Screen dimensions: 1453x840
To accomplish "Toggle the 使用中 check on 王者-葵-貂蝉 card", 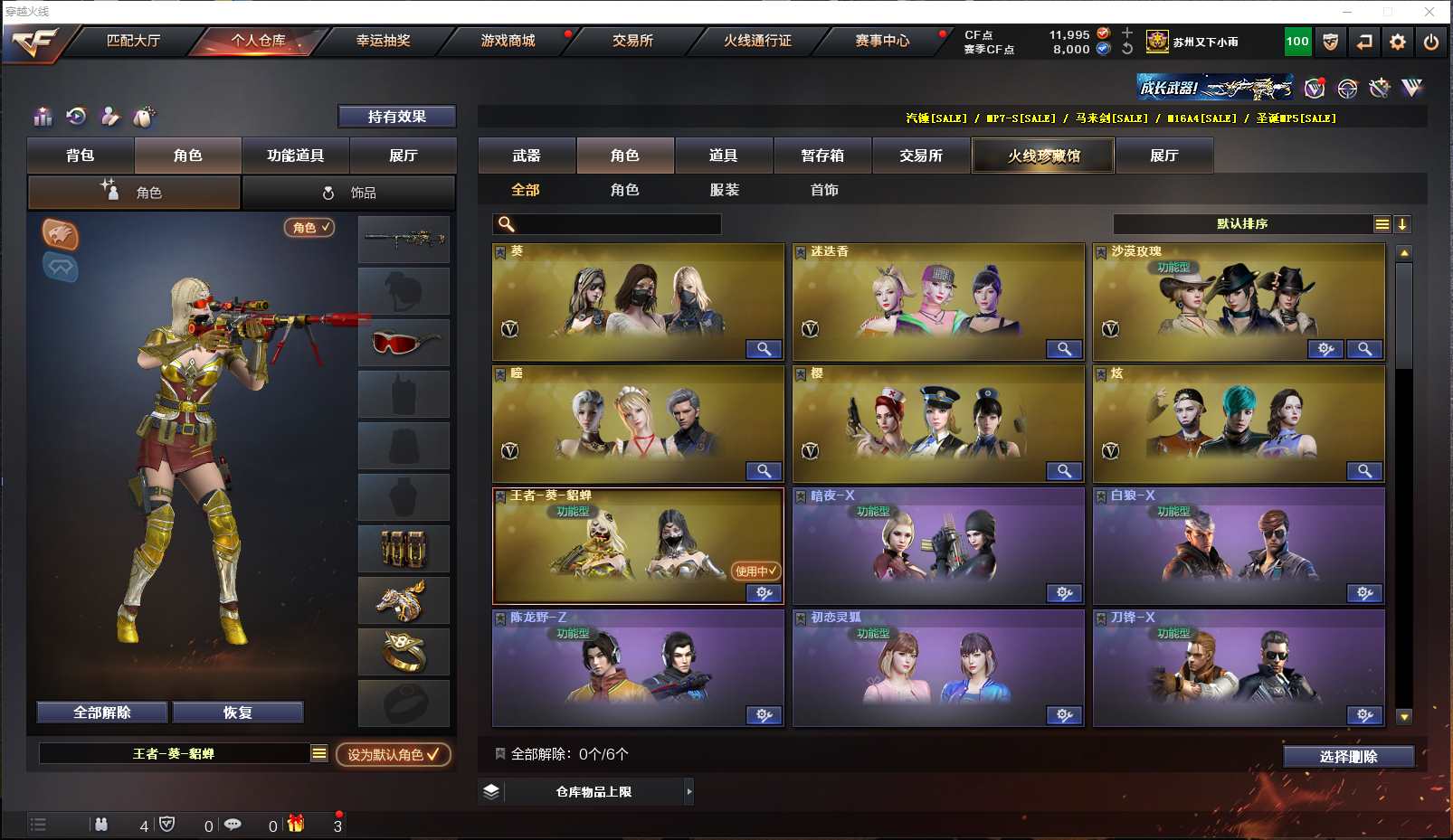I will coord(755,571).
